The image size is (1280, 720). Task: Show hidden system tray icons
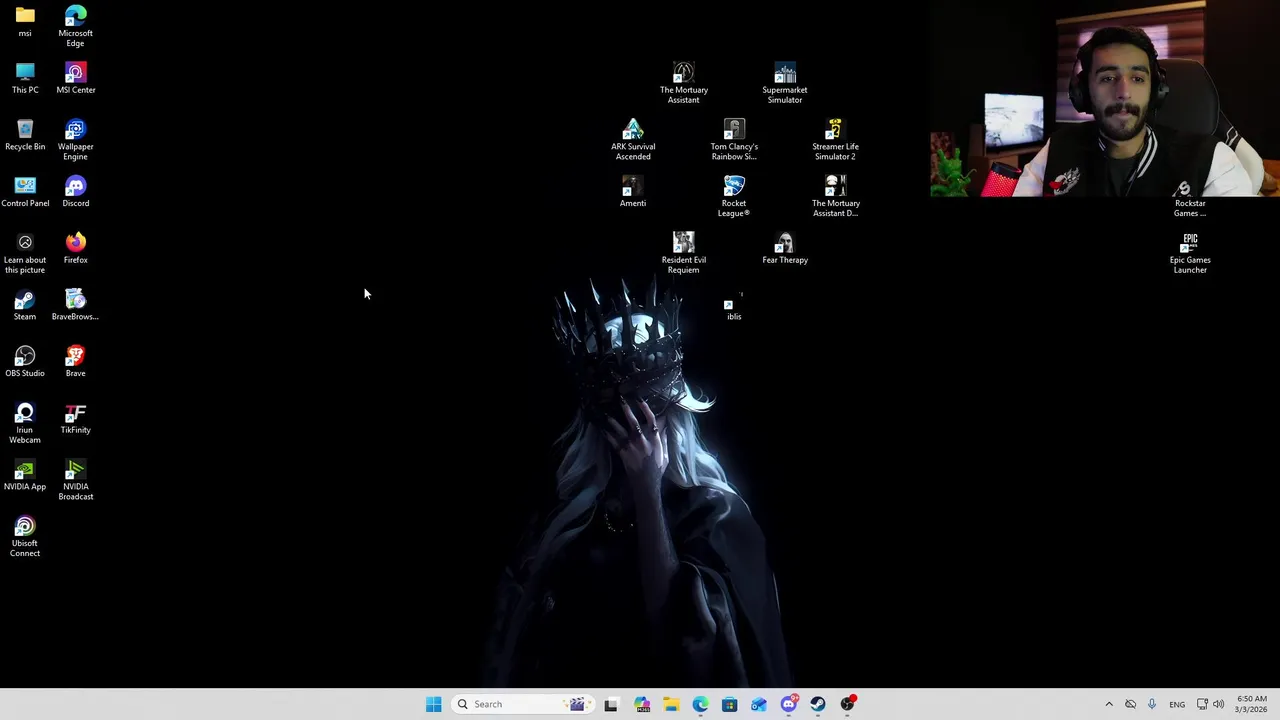click(1109, 704)
